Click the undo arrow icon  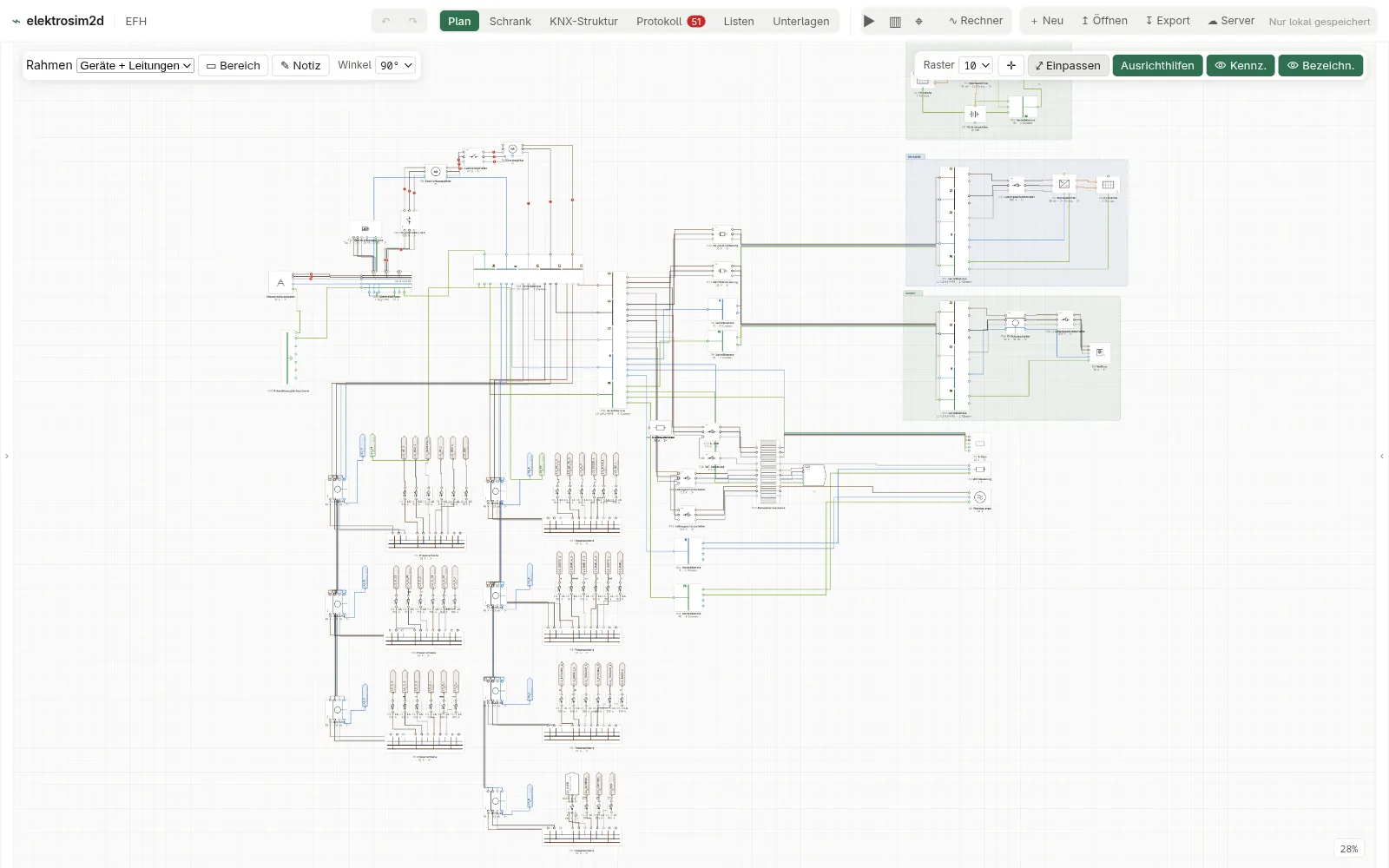[x=386, y=21]
